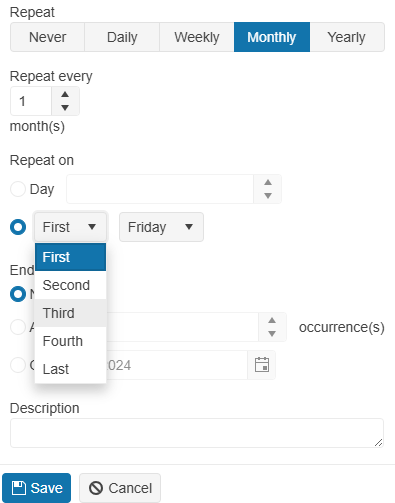The image size is (395, 503).
Task: Decrease the occurrences count arrow
Action: click(x=272, y=334)
